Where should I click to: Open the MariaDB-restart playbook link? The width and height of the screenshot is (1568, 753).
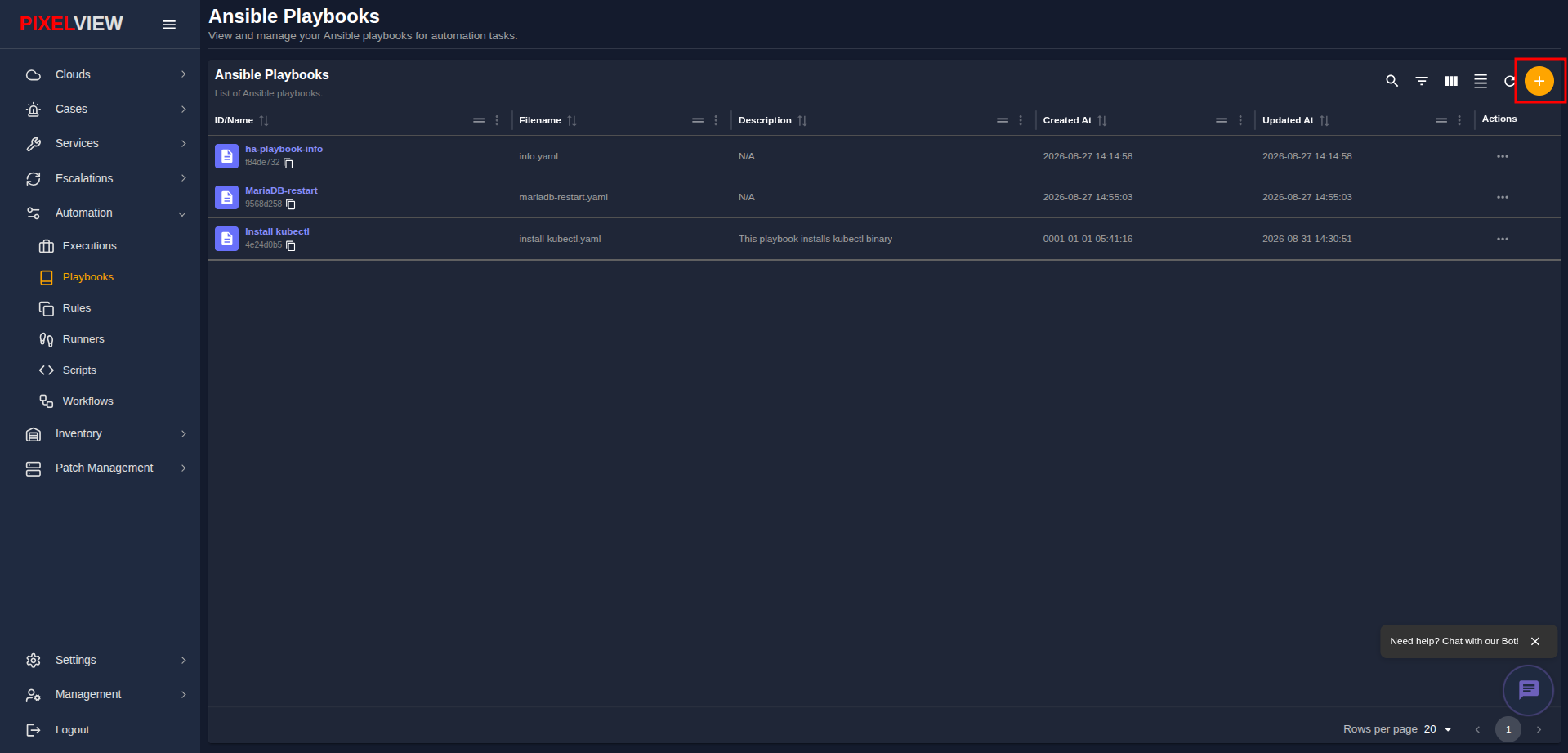(281, 190)
